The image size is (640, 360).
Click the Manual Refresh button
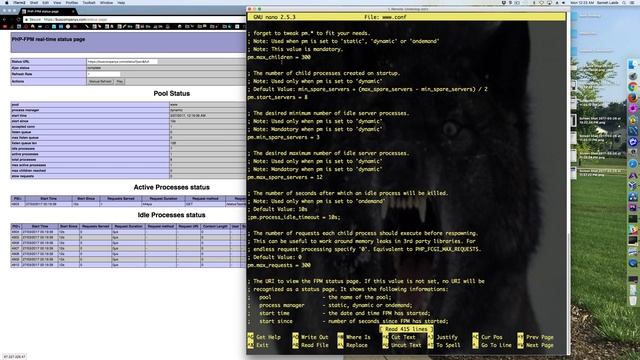click(100, 82)
